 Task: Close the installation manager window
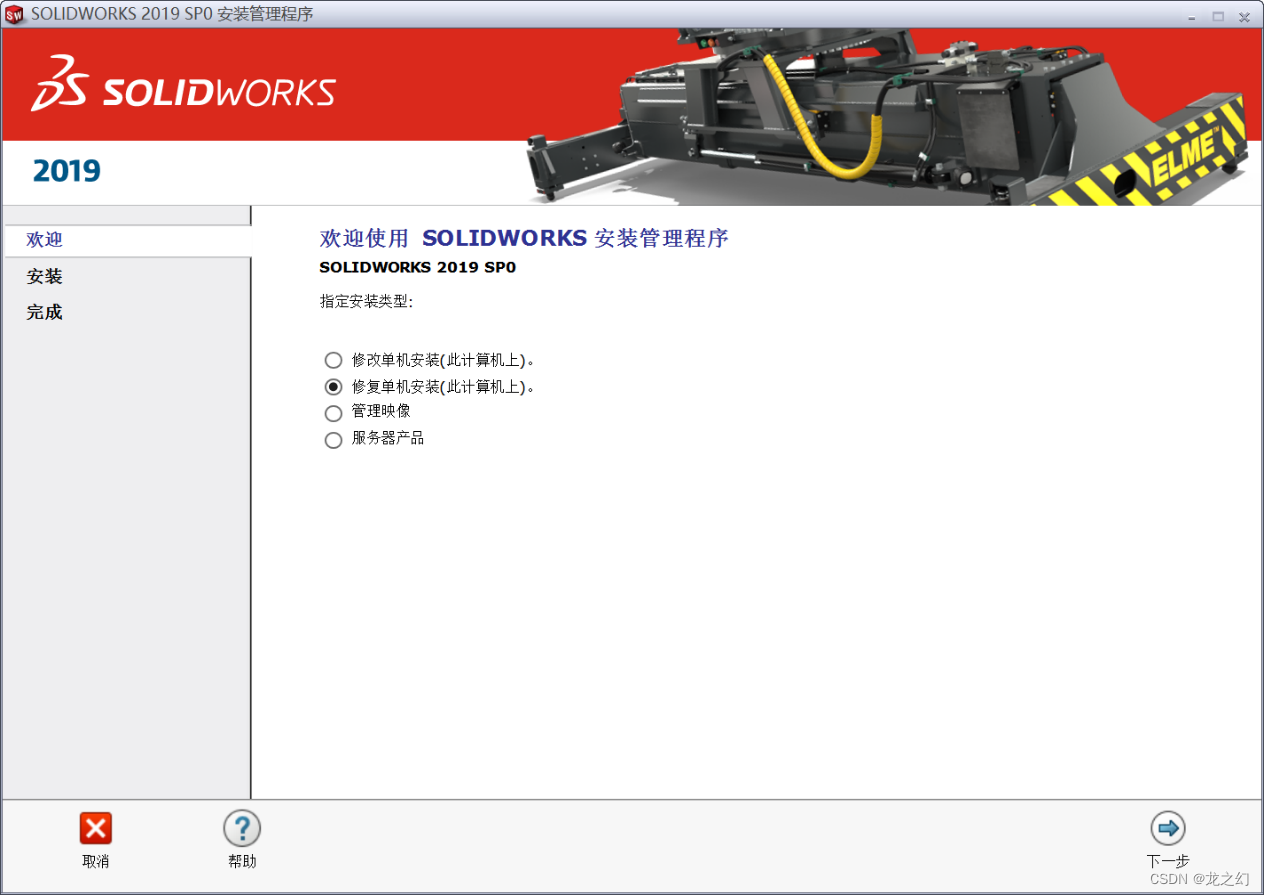pyautogui.click(x=1244, y=16)
